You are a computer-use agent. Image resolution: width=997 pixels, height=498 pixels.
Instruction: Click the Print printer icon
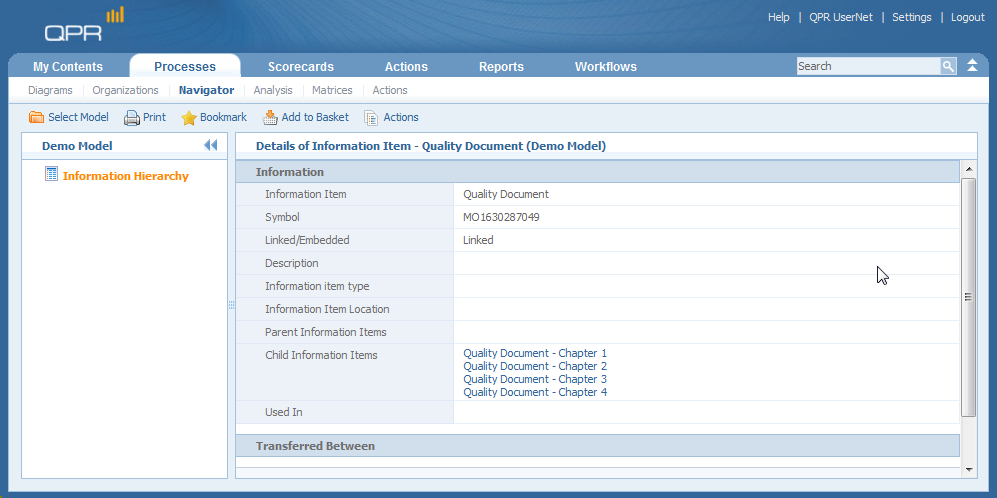tap(131, 117)
